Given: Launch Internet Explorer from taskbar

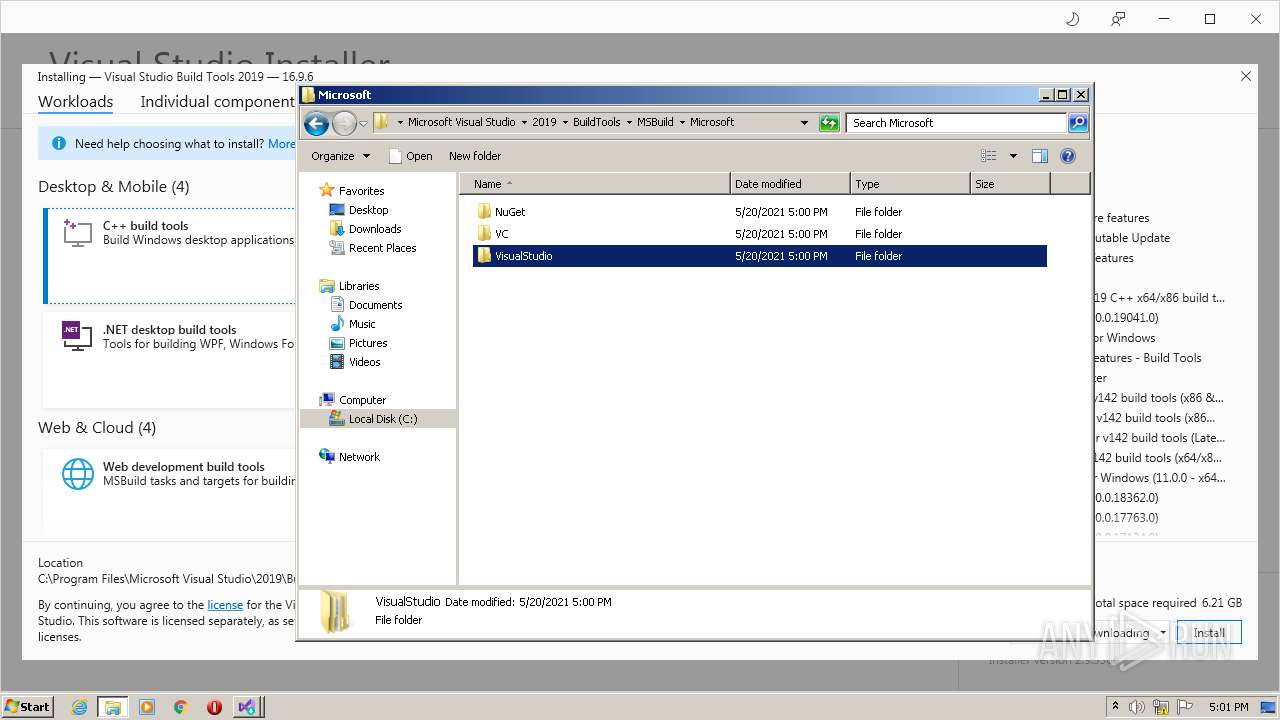Looking at the screenshot, I should pos(79,706).
